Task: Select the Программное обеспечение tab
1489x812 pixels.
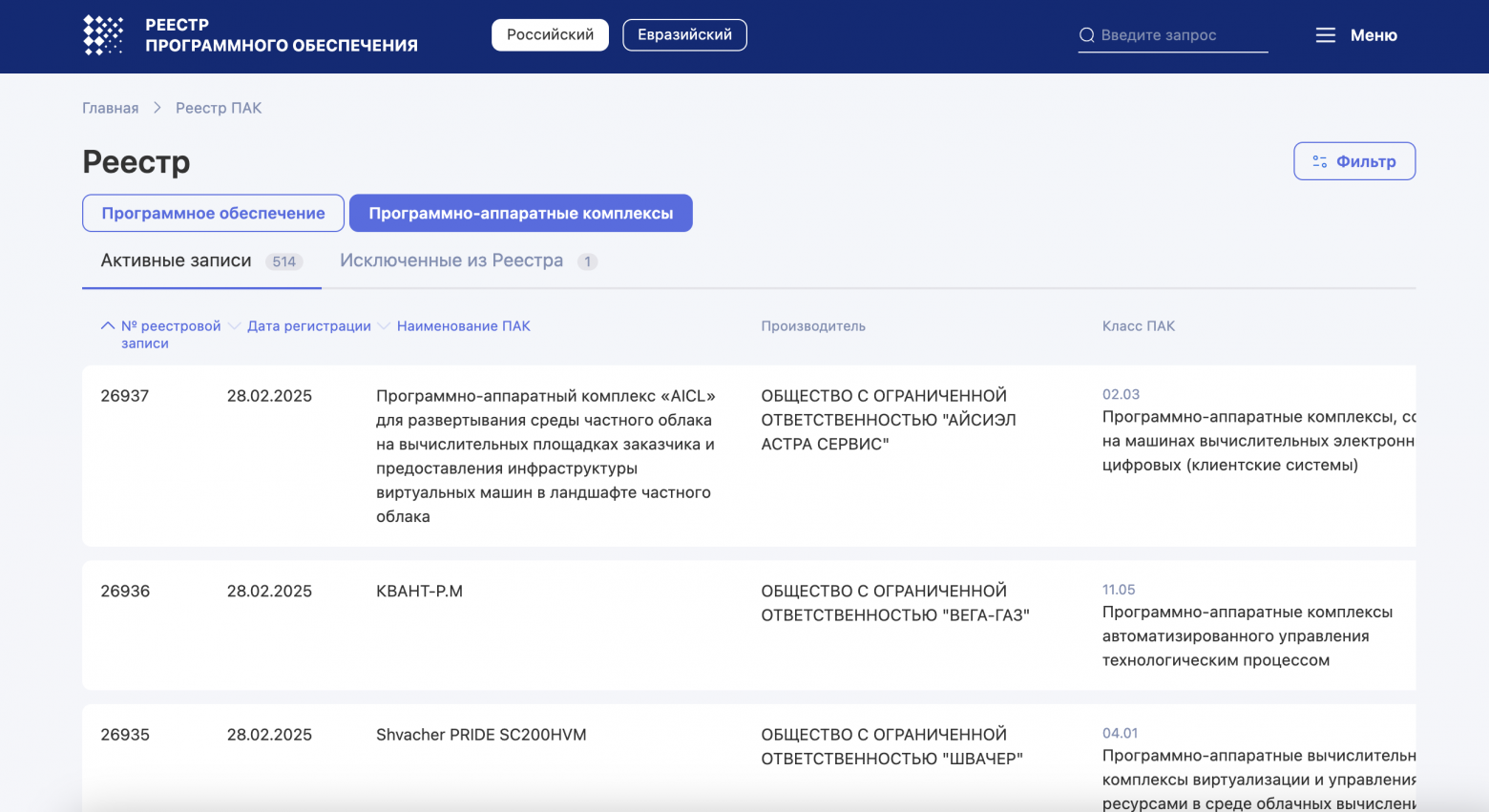Action: coord(213,213)
